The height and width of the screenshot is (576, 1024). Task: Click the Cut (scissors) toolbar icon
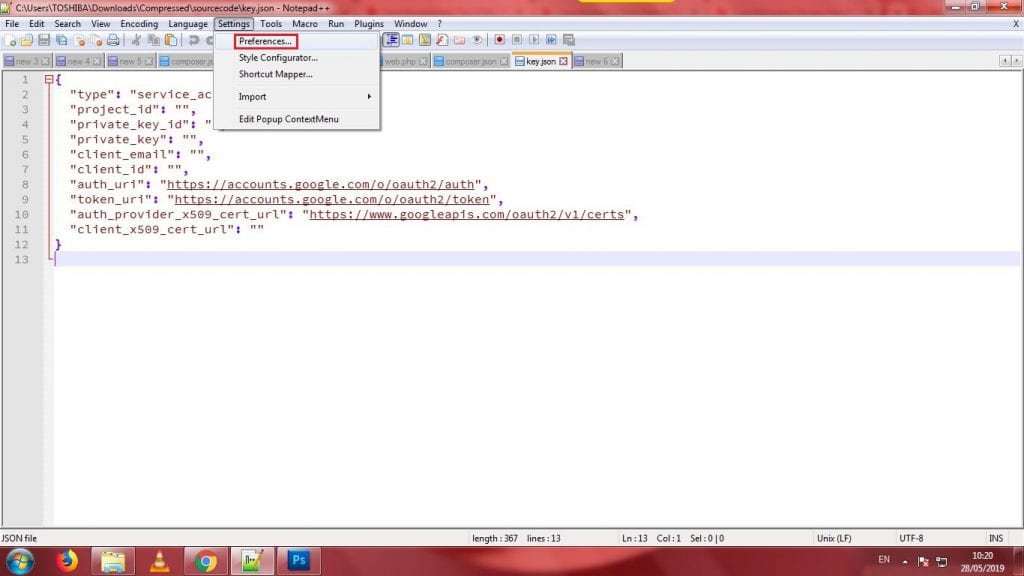pyautogui.click(x=136, y=40)
